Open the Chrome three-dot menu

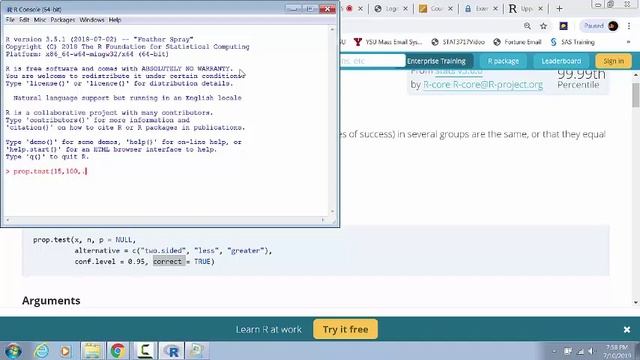[629, 26]
